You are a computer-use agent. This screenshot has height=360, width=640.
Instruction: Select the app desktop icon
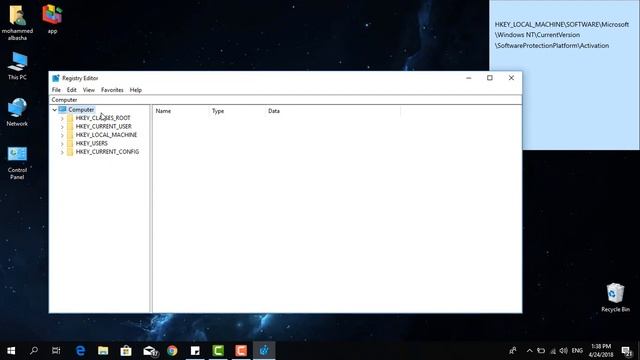point(52,19)
